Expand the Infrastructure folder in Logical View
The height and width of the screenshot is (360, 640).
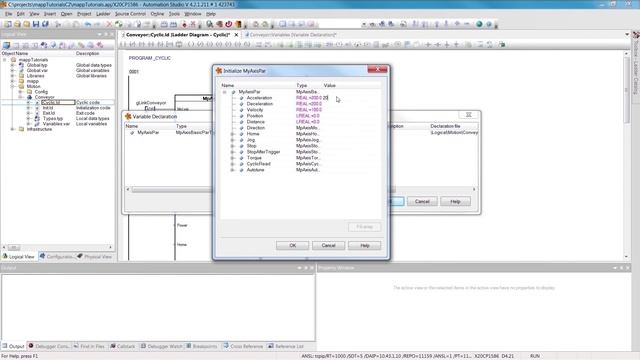pos(13,129)
